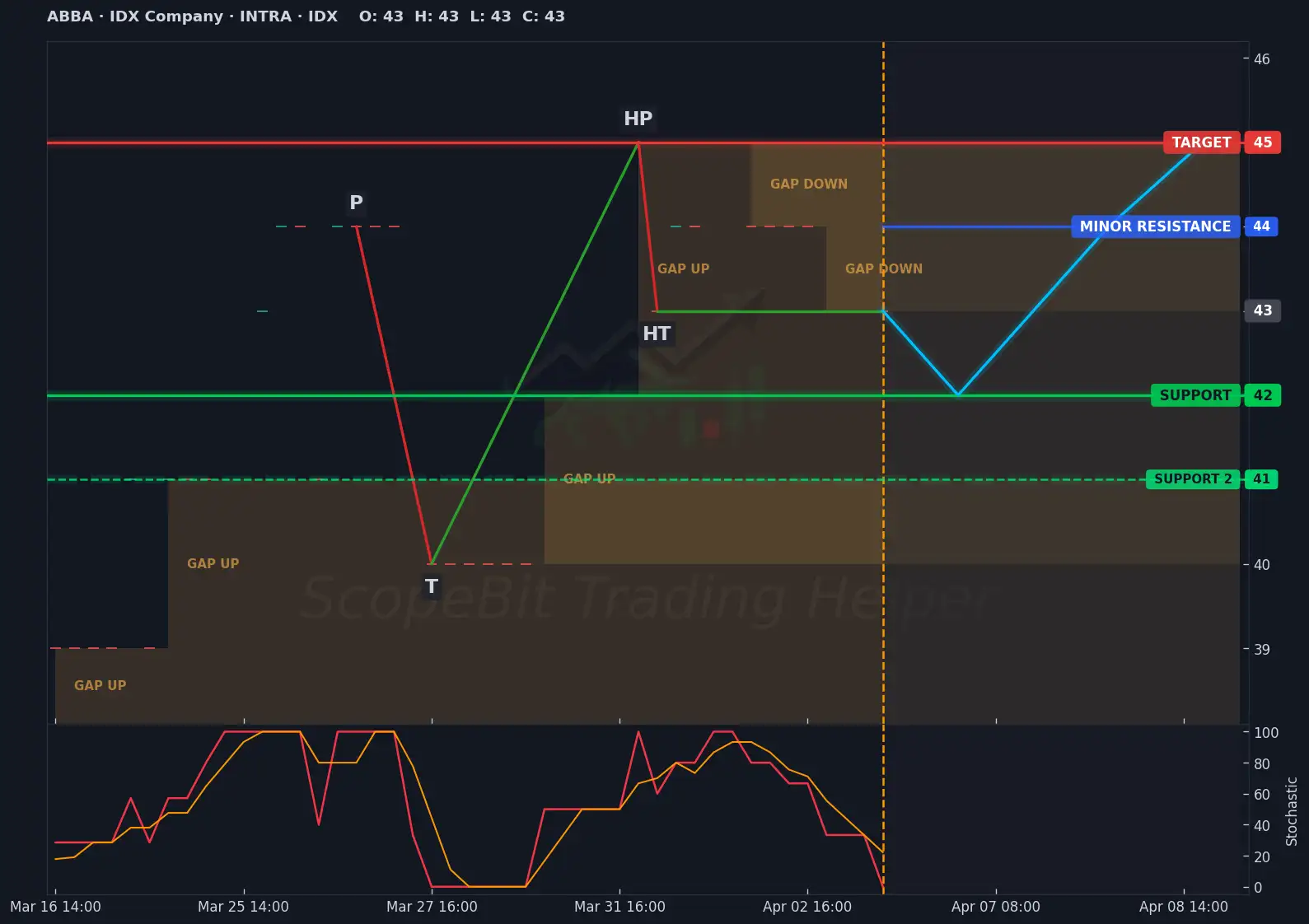Viewport: 1309px width, 924px height.
Task: Click the Mar 27 16:00 time axis label
Action: 432,907
